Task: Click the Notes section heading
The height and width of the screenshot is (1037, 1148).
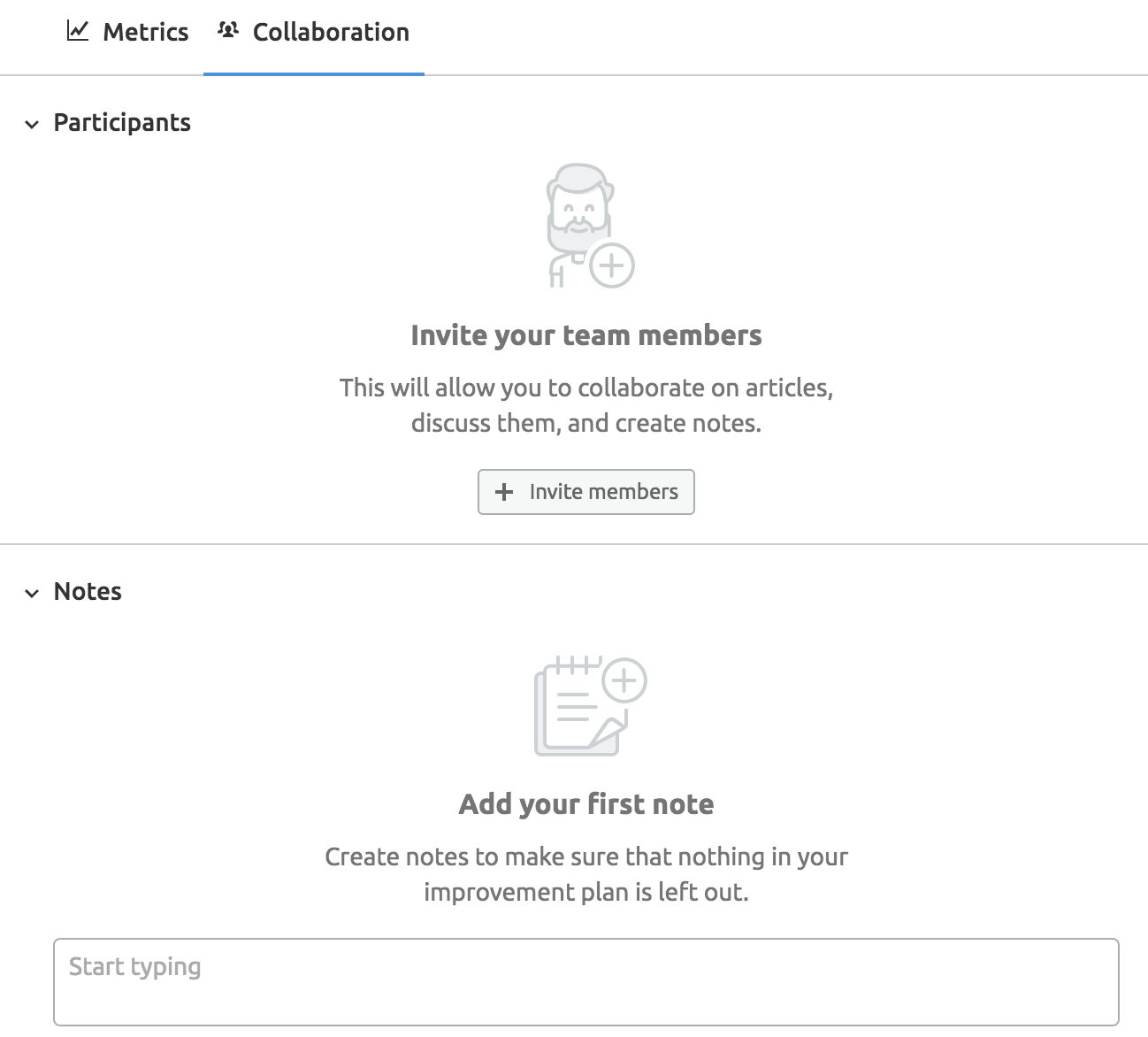Action: 88,592
